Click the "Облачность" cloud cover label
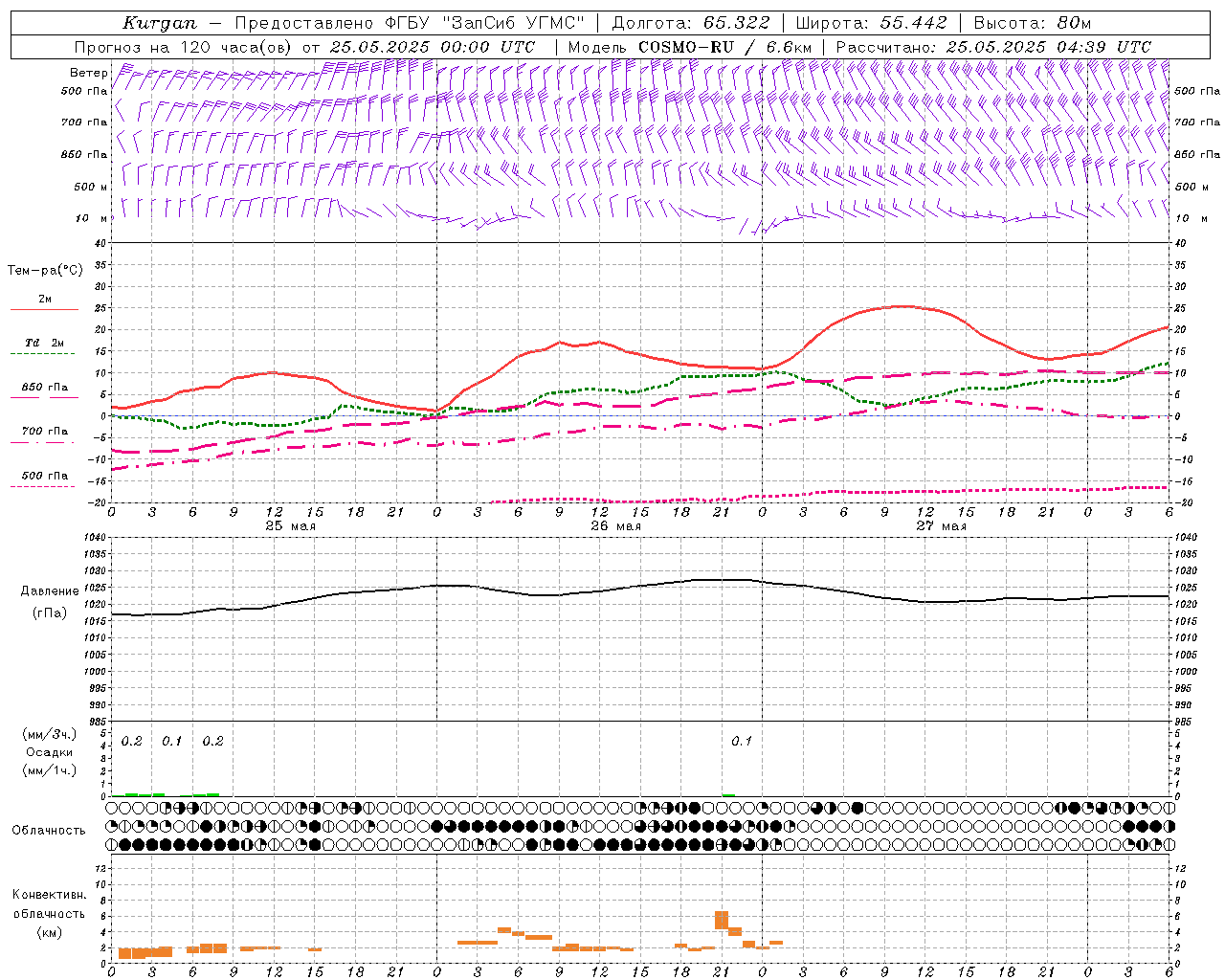1225x980 pixels. (49, 830)
